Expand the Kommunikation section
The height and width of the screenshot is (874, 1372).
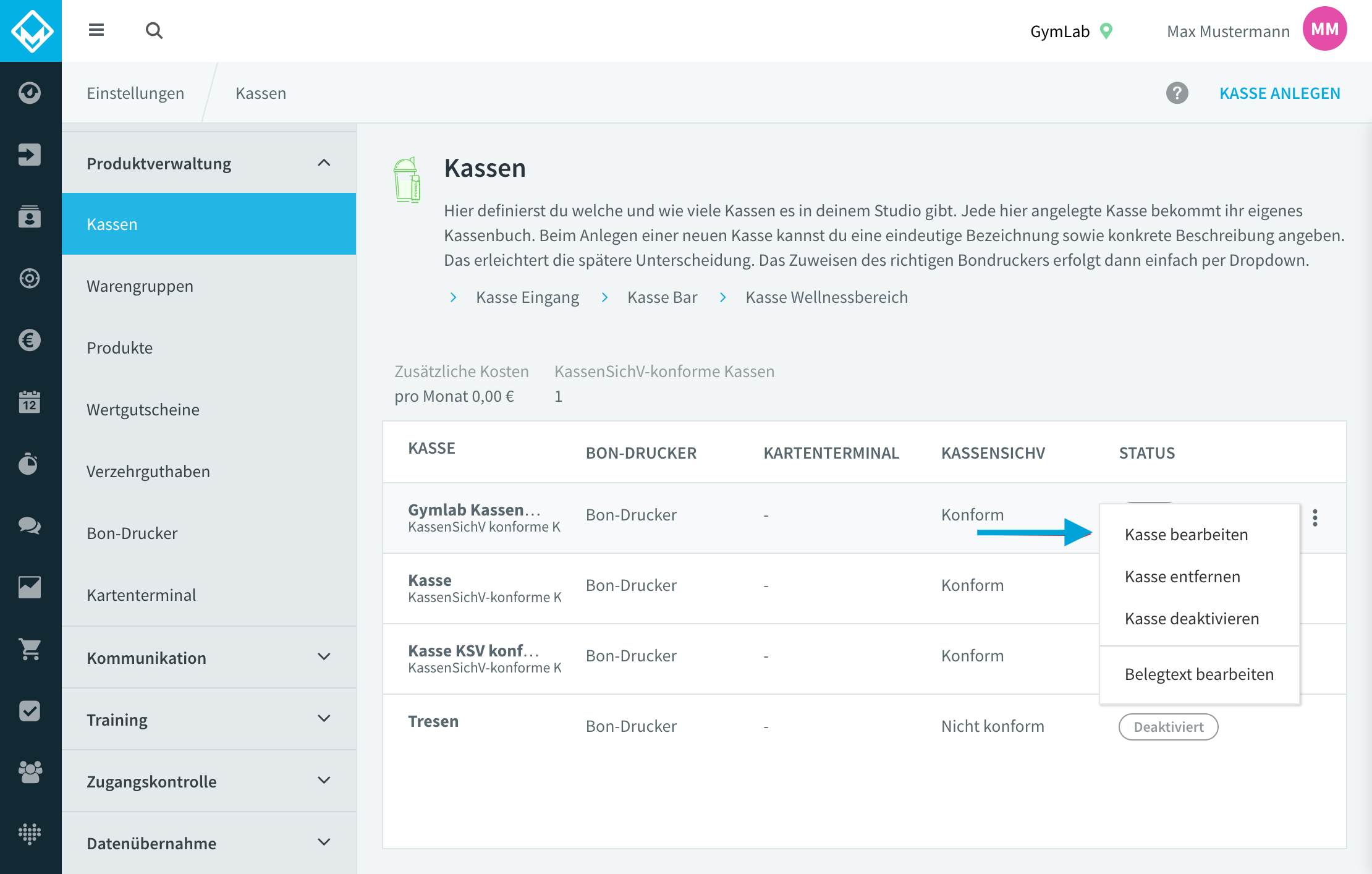[x=324, y=657]
